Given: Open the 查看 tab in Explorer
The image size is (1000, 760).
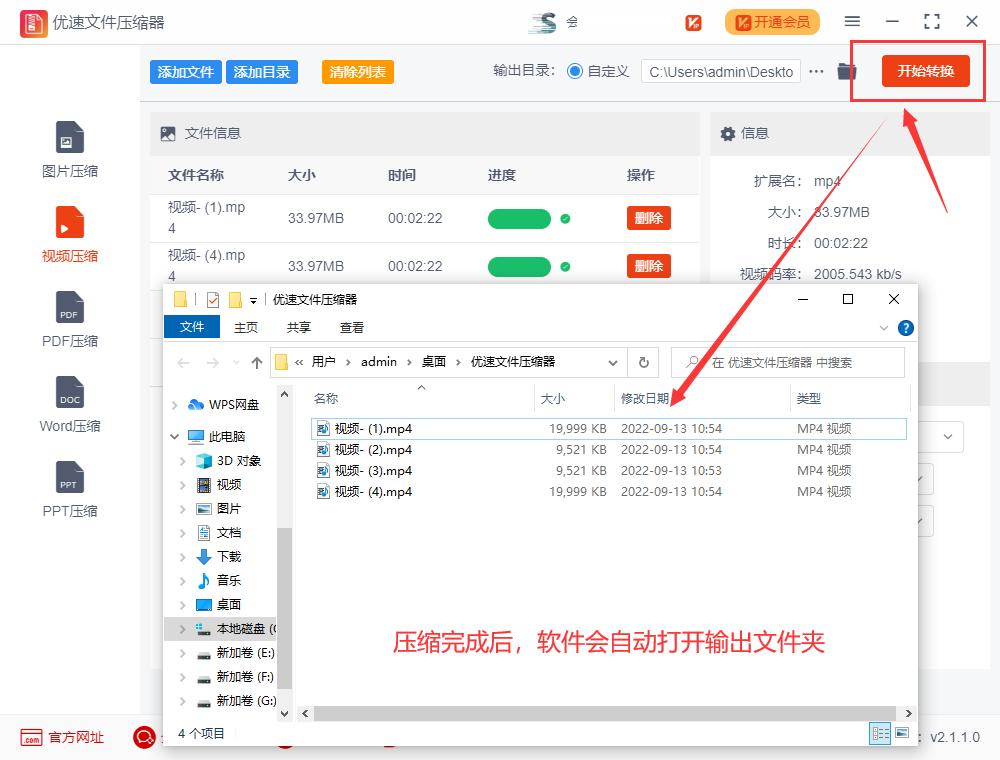Looking at the screenshot, I should [352, 327].
